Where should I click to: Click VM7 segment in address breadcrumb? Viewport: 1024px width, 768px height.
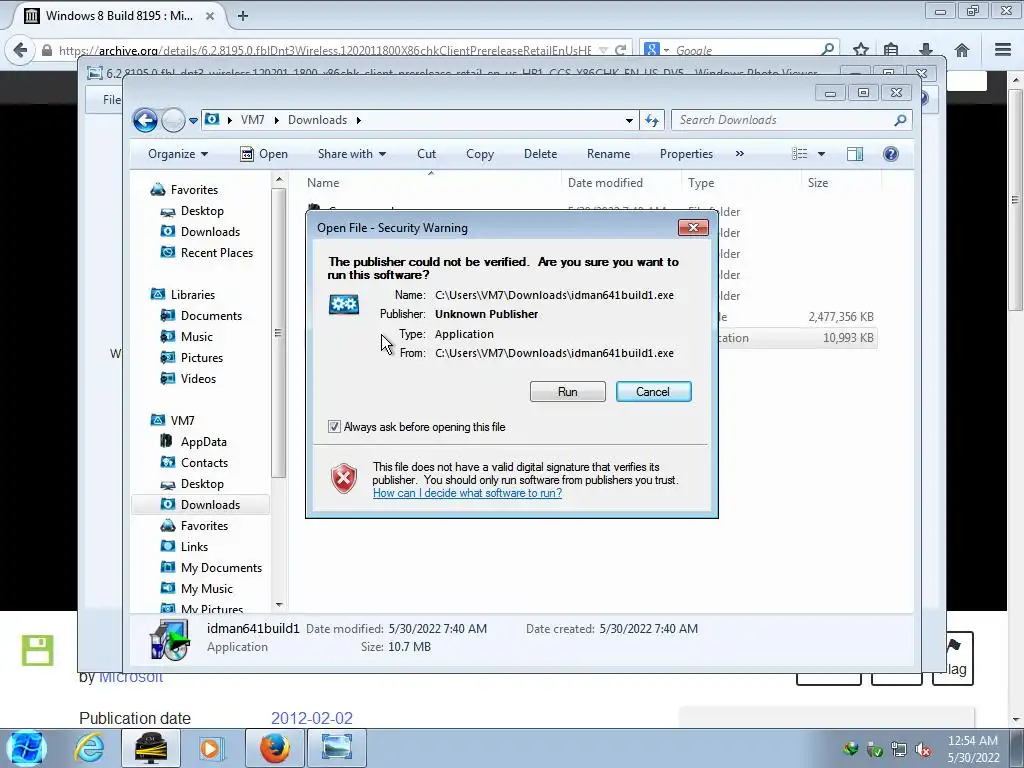(252, 120)
